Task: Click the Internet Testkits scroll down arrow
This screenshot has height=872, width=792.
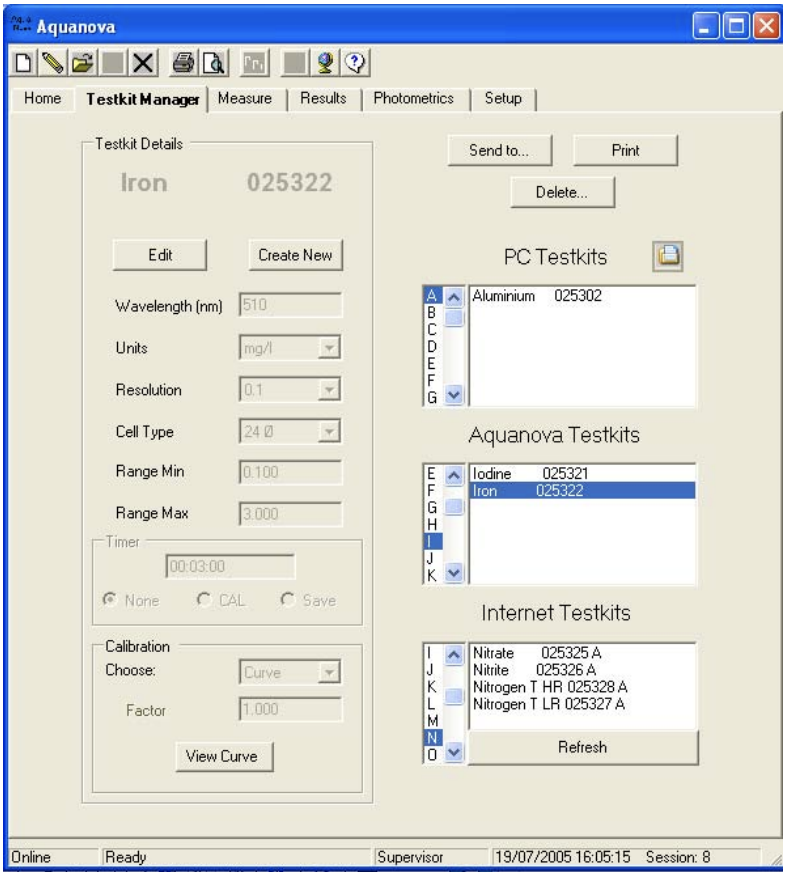Action: [x=454, y=752]
